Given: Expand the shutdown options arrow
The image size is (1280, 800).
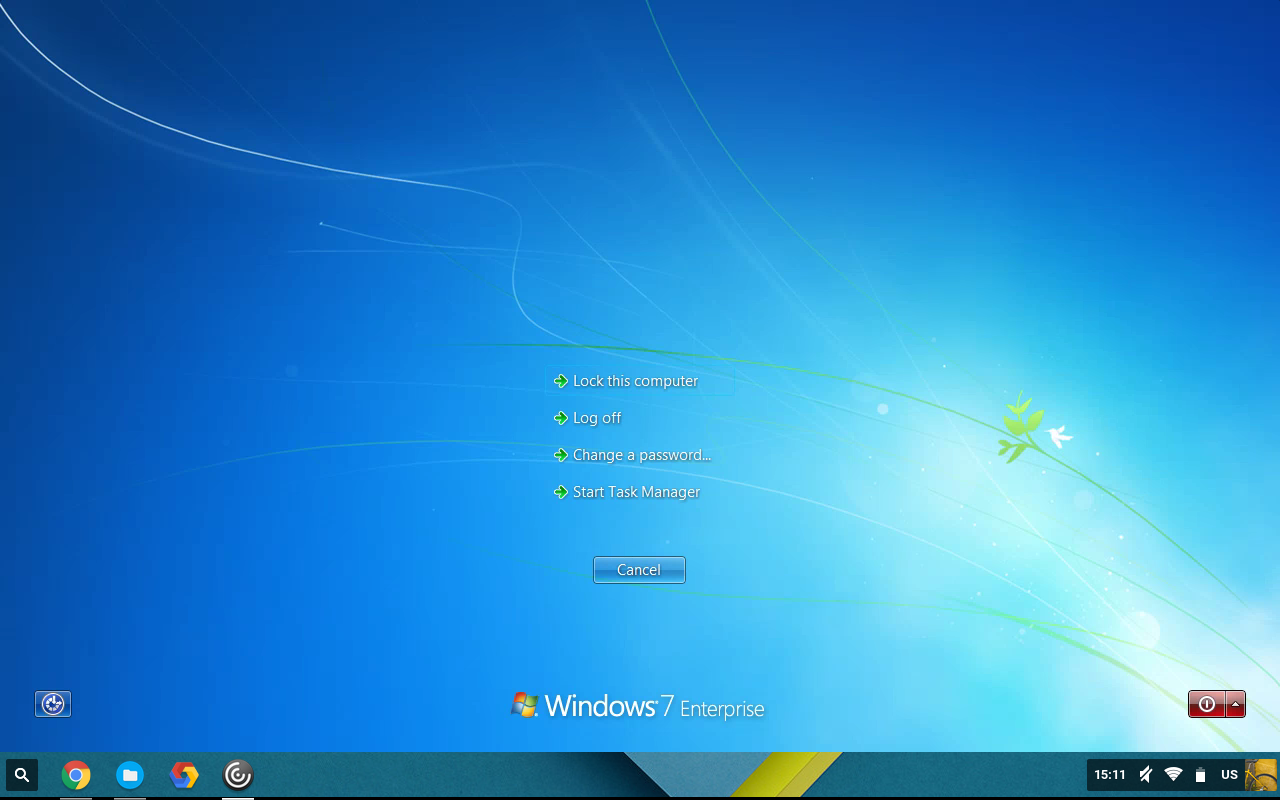Looking at the screenshot, I should pyautogui.click(x=1236, y=704).
